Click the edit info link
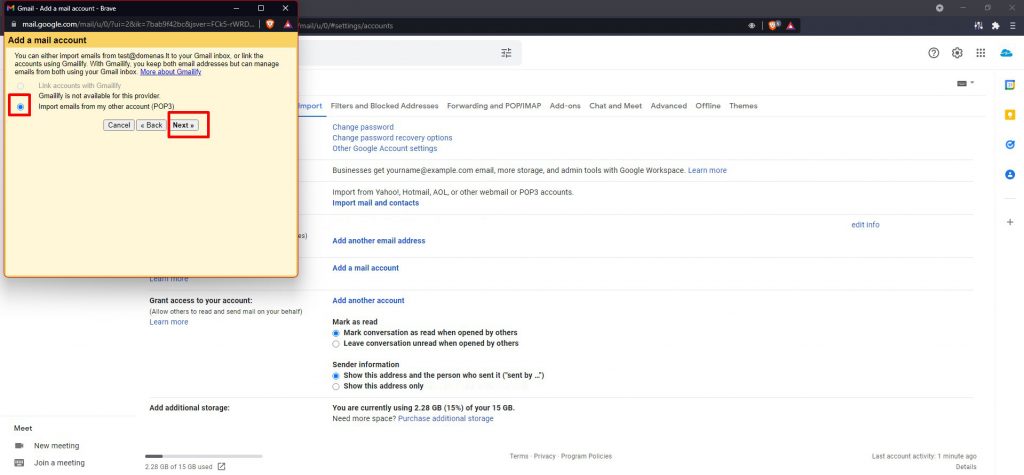This screenshot has height=475, width=1024. click(865, 225)
